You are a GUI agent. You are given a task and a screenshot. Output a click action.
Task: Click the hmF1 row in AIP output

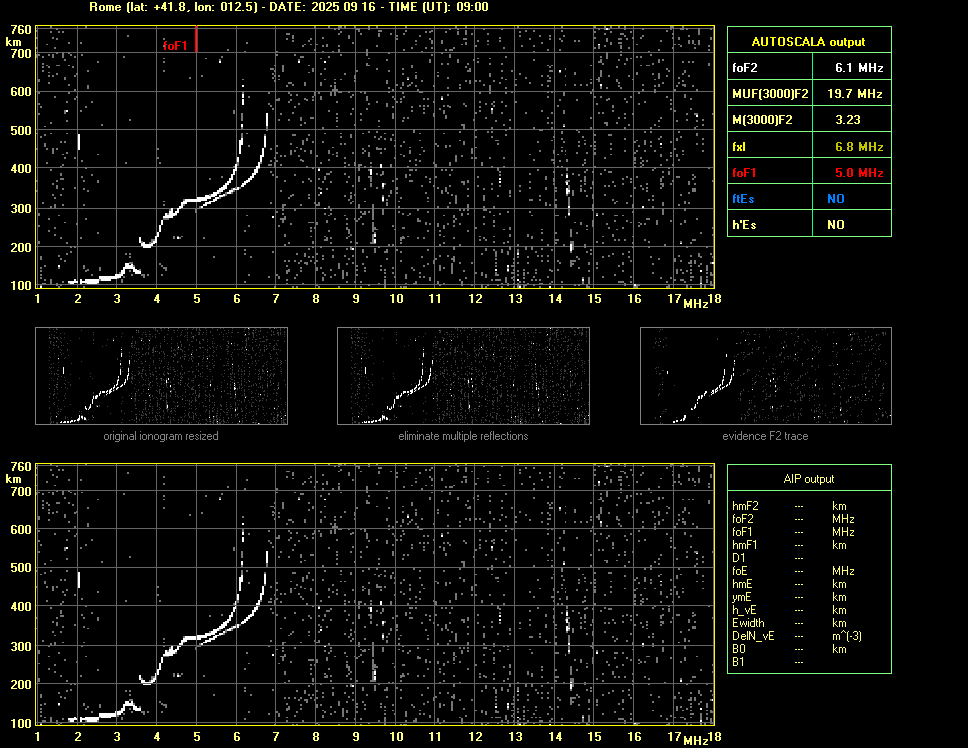click(789, 545)
